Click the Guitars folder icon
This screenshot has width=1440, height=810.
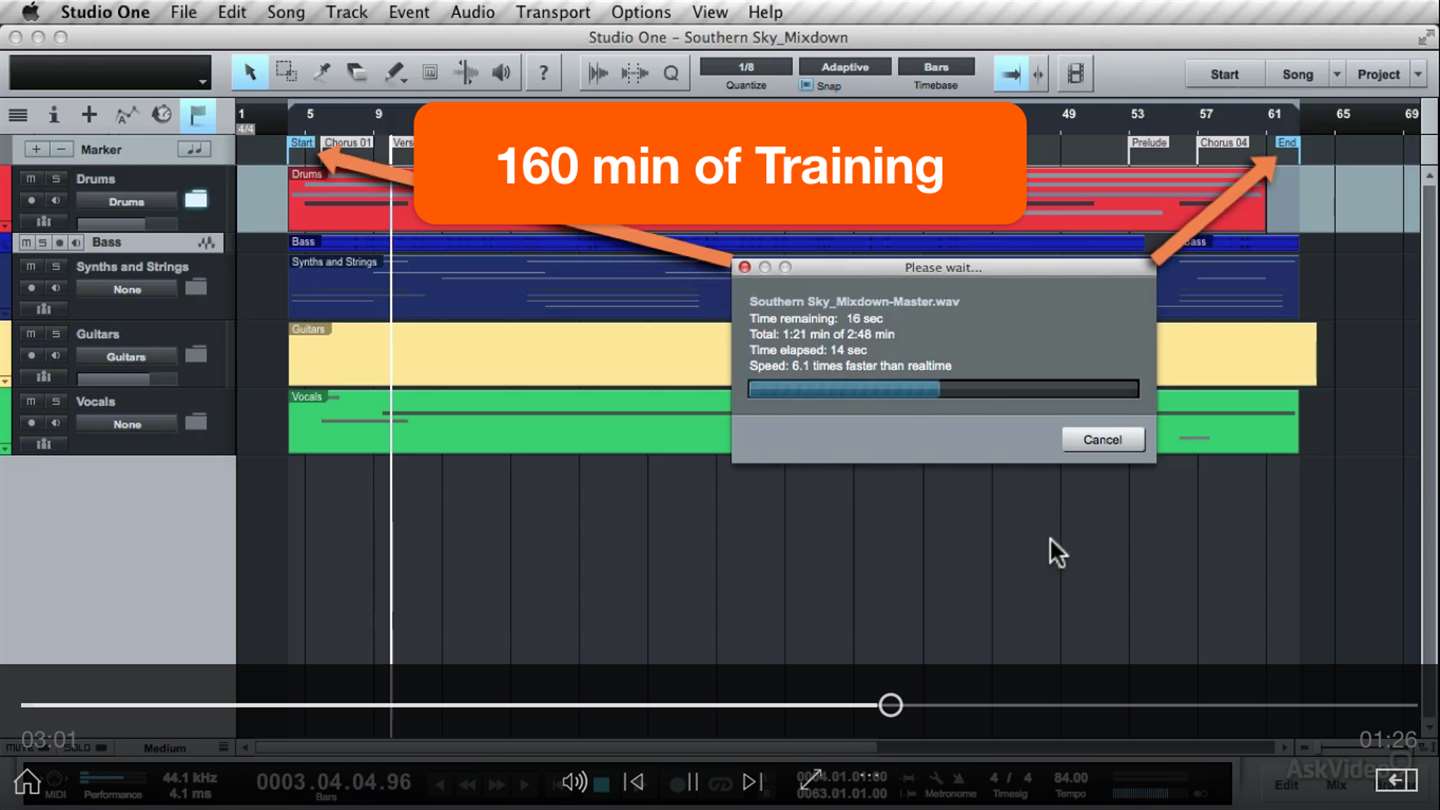tap(196, 354)
